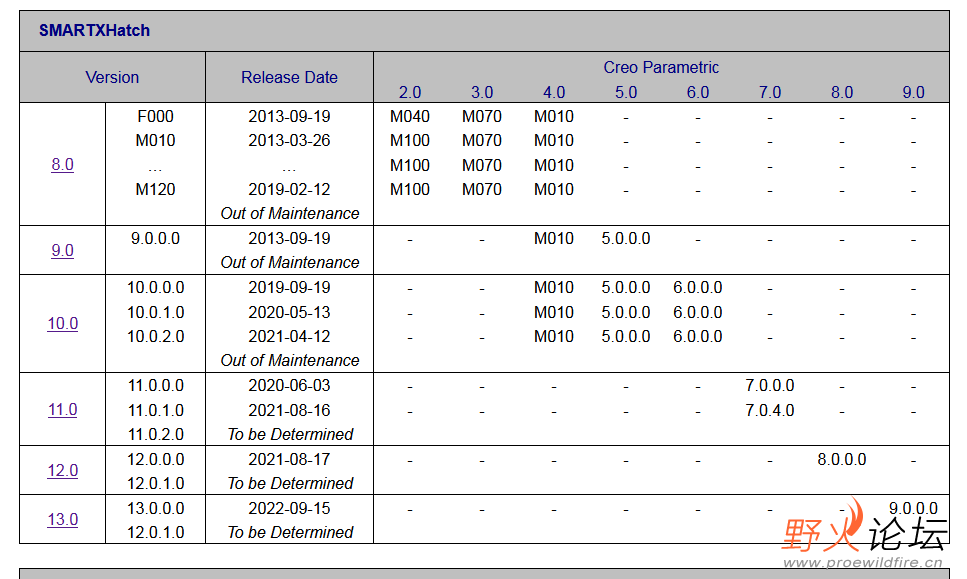Click the Creo Parametric header

coord(661,68)
